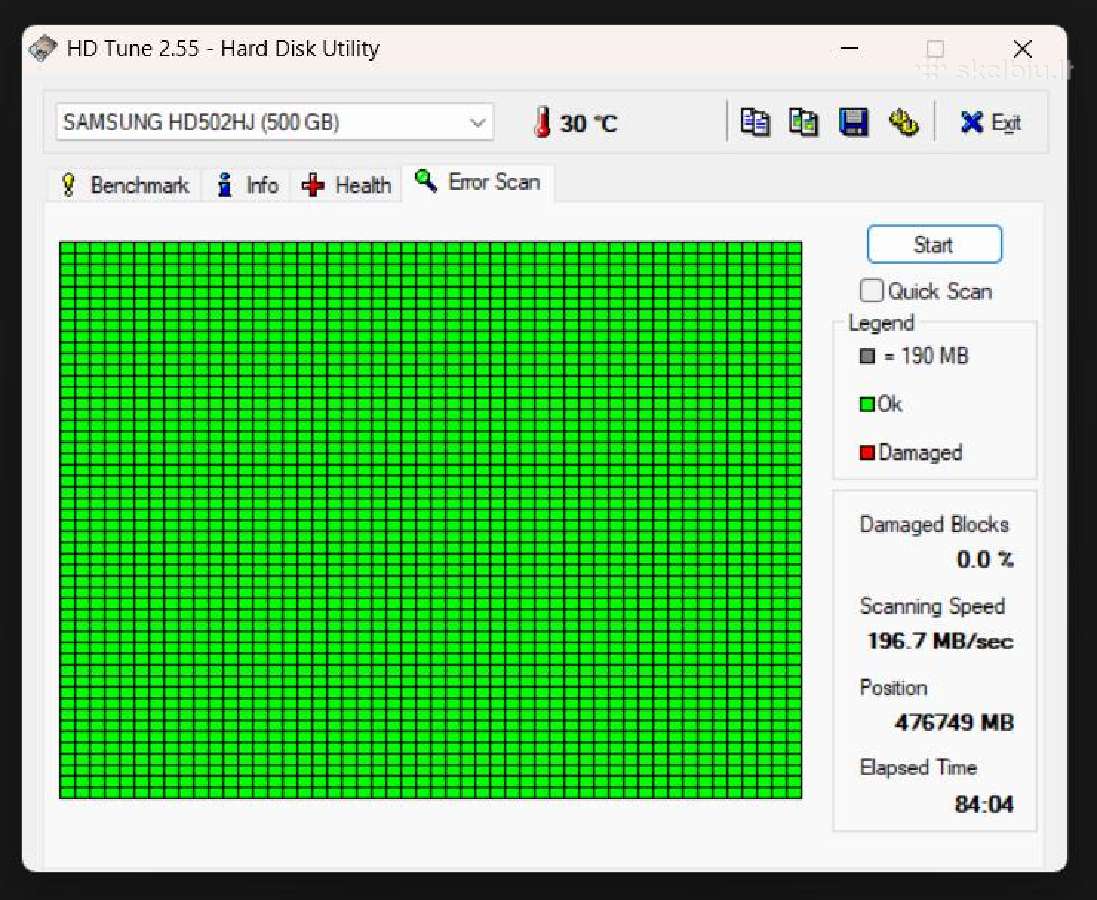Click the copy screenshot to clipboard icon
This screenshot has width=1097, height=900.
803,122
